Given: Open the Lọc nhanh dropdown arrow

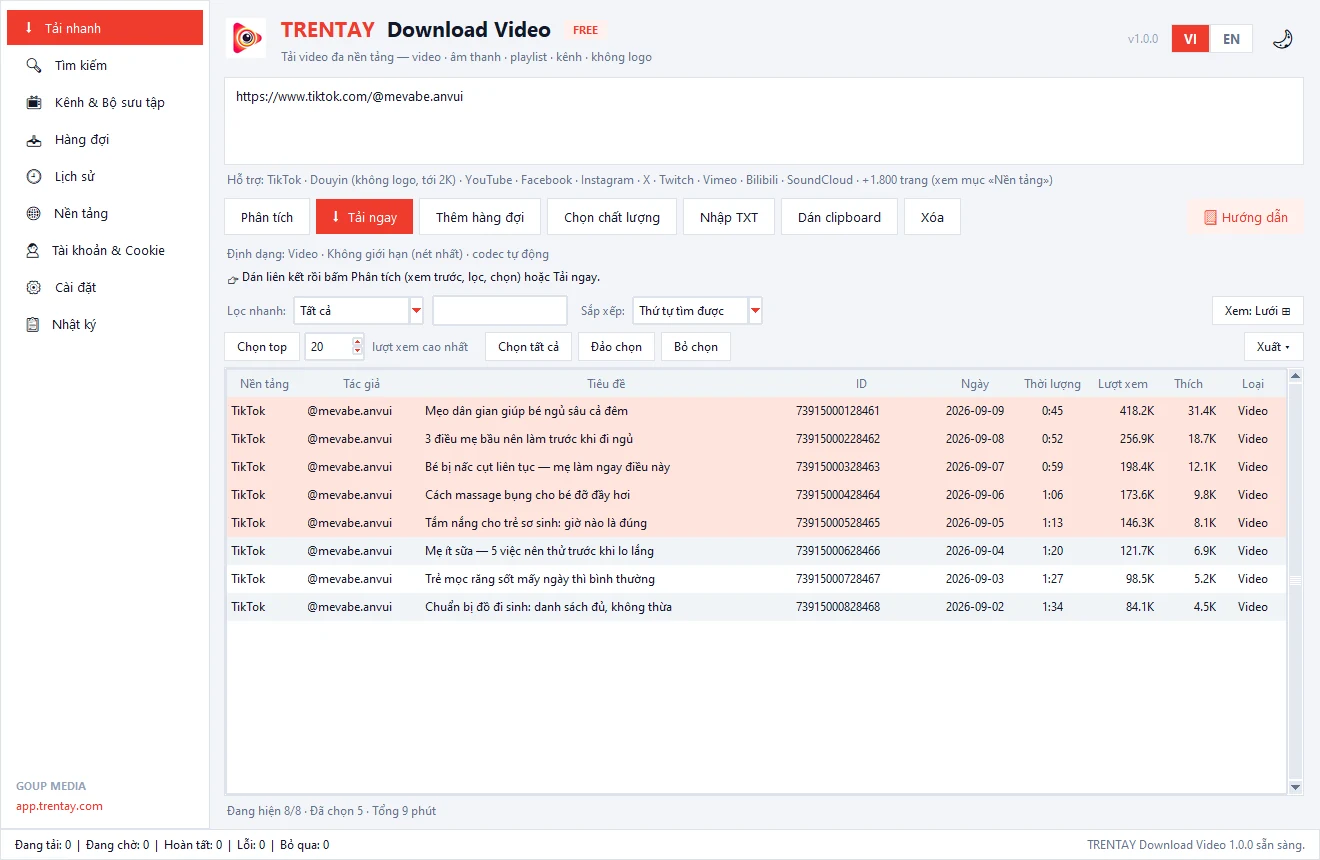Looking at the screenshot, I should point(417,311).
